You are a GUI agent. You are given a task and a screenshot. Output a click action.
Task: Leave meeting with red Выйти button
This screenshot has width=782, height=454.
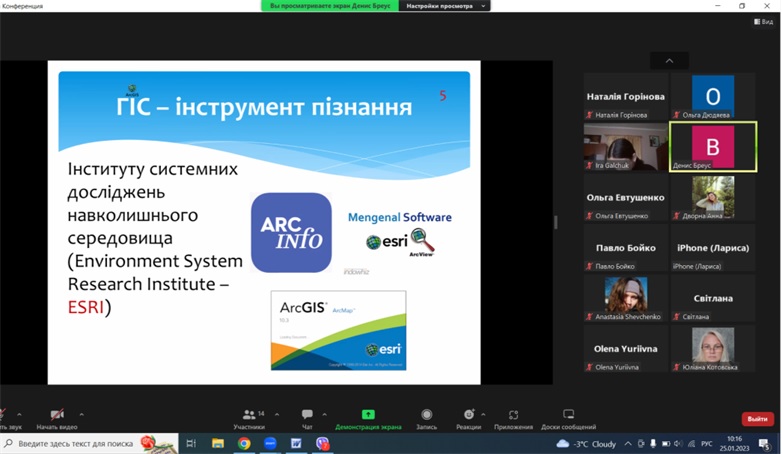tap(758, 419)
